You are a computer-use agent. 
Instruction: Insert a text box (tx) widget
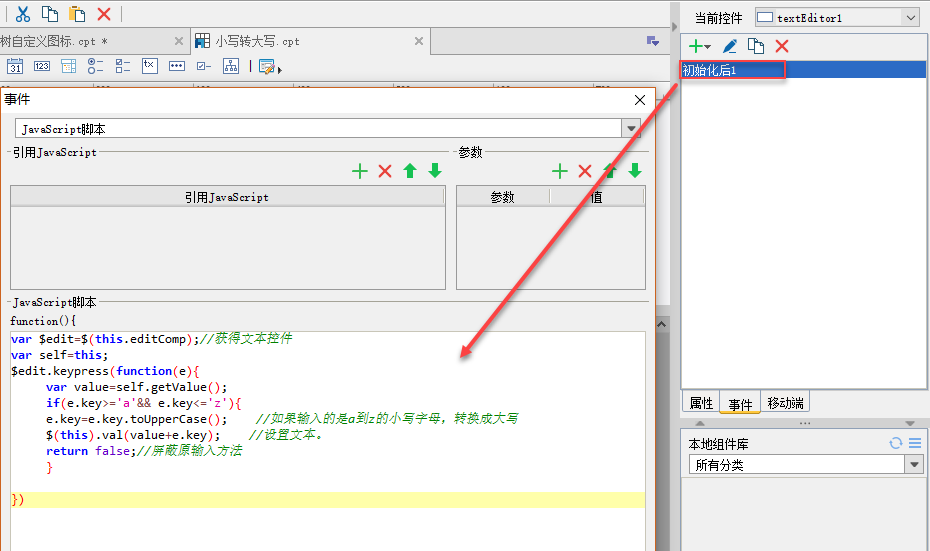(x=149, y=65)
